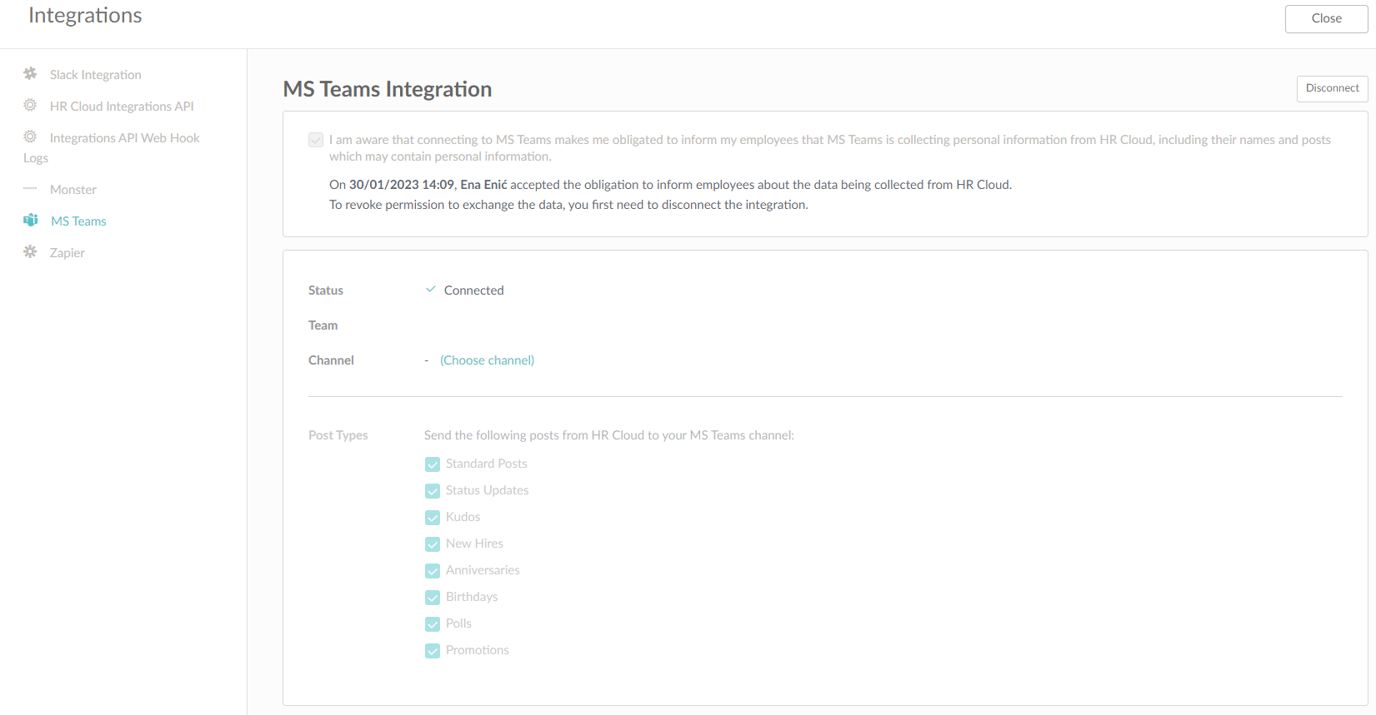Screen dimensions: 1376x715
Task: Click the Monster dash icon in sidebar
Action: point(30,189)
